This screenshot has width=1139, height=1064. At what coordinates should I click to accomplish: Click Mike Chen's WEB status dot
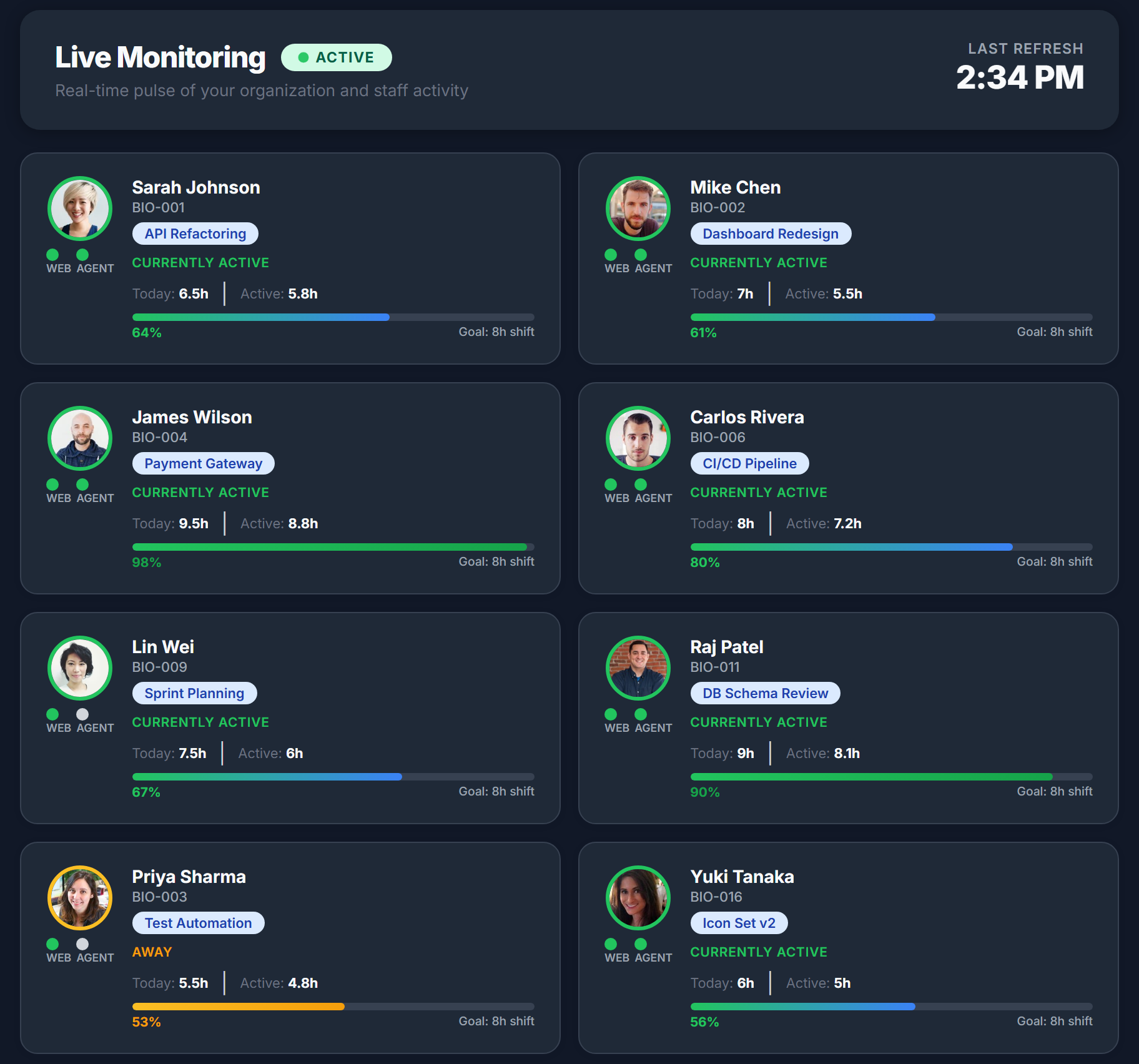(611, 255)
